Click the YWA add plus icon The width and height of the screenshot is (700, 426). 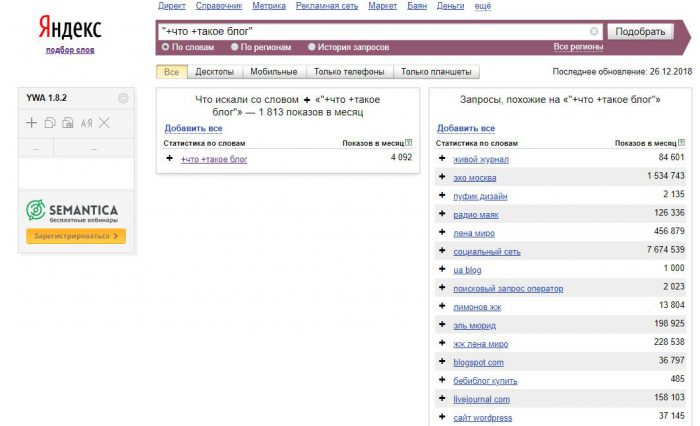[x=32, y=123]
